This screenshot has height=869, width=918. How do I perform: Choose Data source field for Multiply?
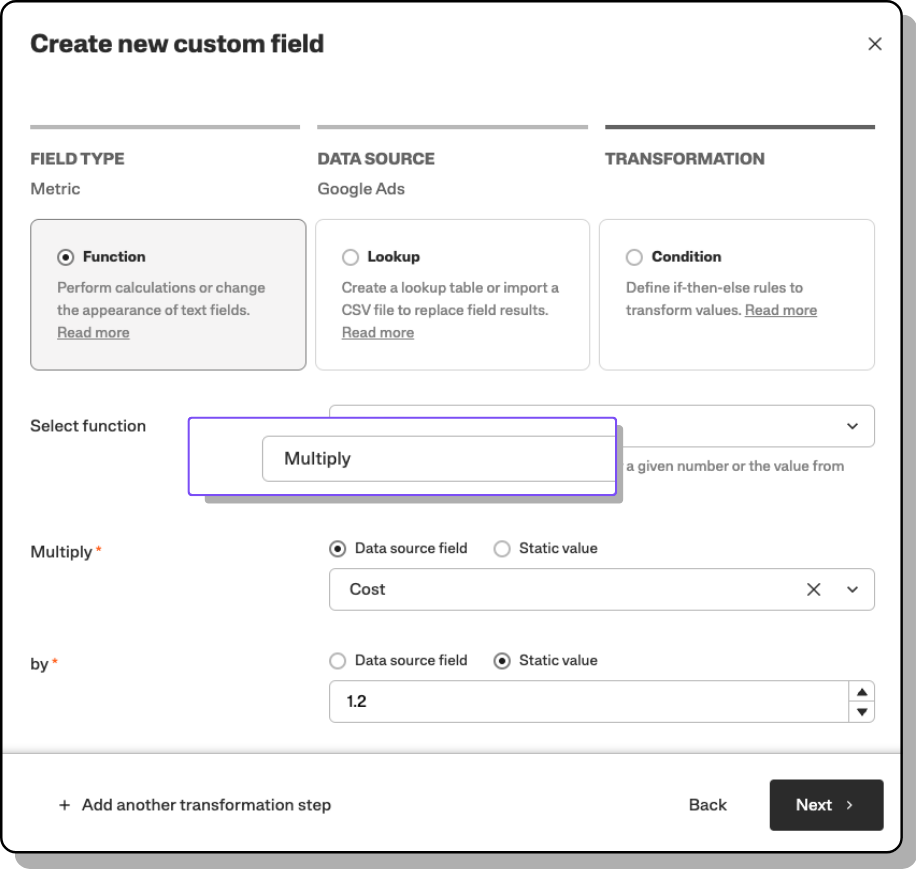(338, 548)
